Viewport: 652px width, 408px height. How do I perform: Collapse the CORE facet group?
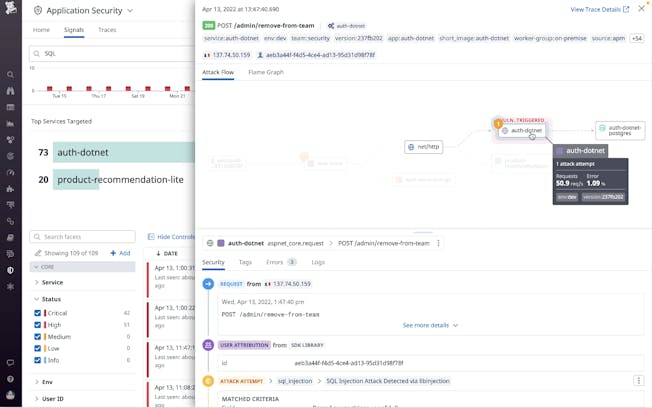82,267
